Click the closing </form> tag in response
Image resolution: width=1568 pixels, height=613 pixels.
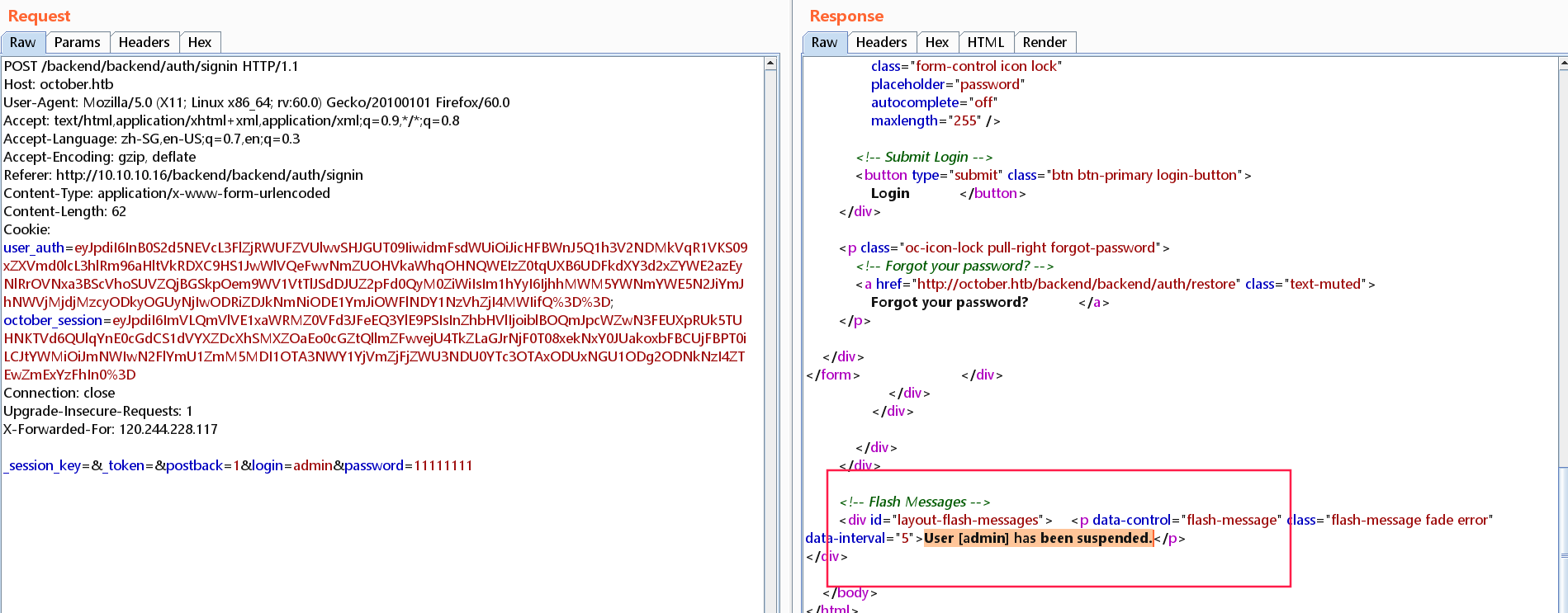(x=833, y=375)
